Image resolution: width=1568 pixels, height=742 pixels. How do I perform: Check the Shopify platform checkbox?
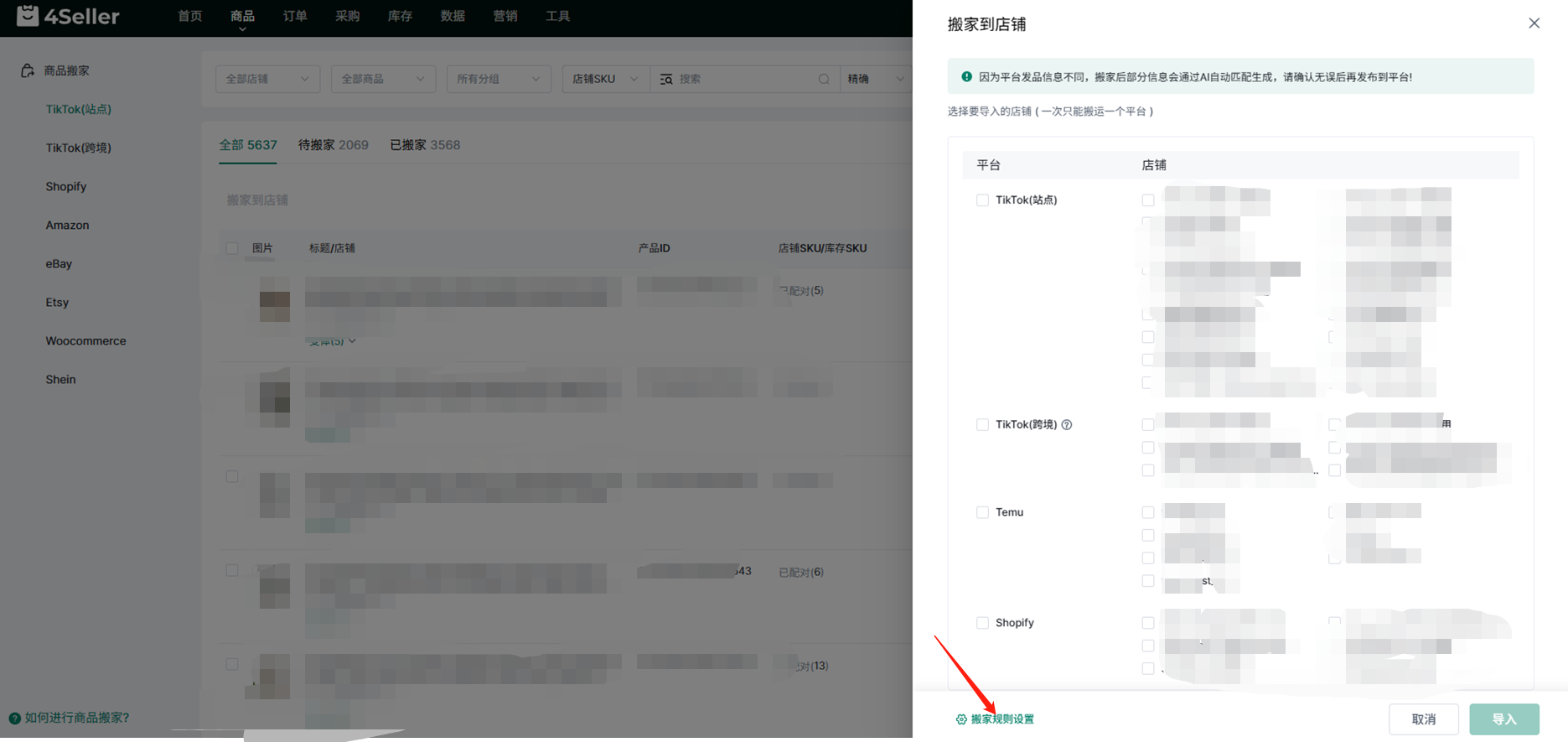click(982, 623)
